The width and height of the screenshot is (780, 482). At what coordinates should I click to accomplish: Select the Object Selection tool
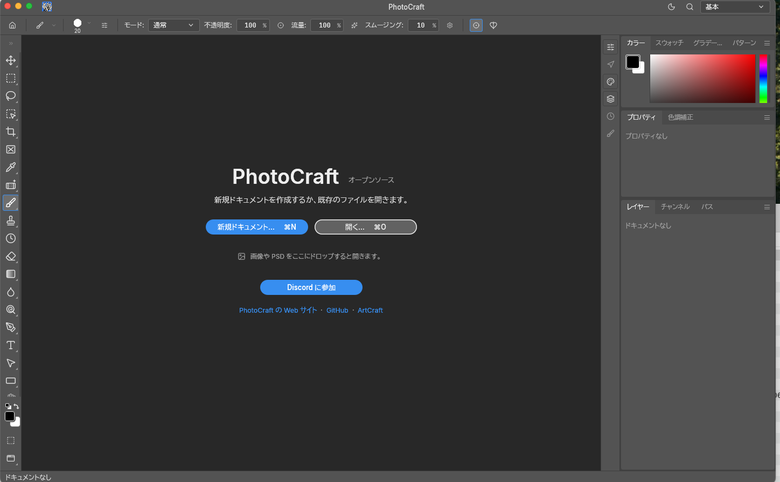10,114
